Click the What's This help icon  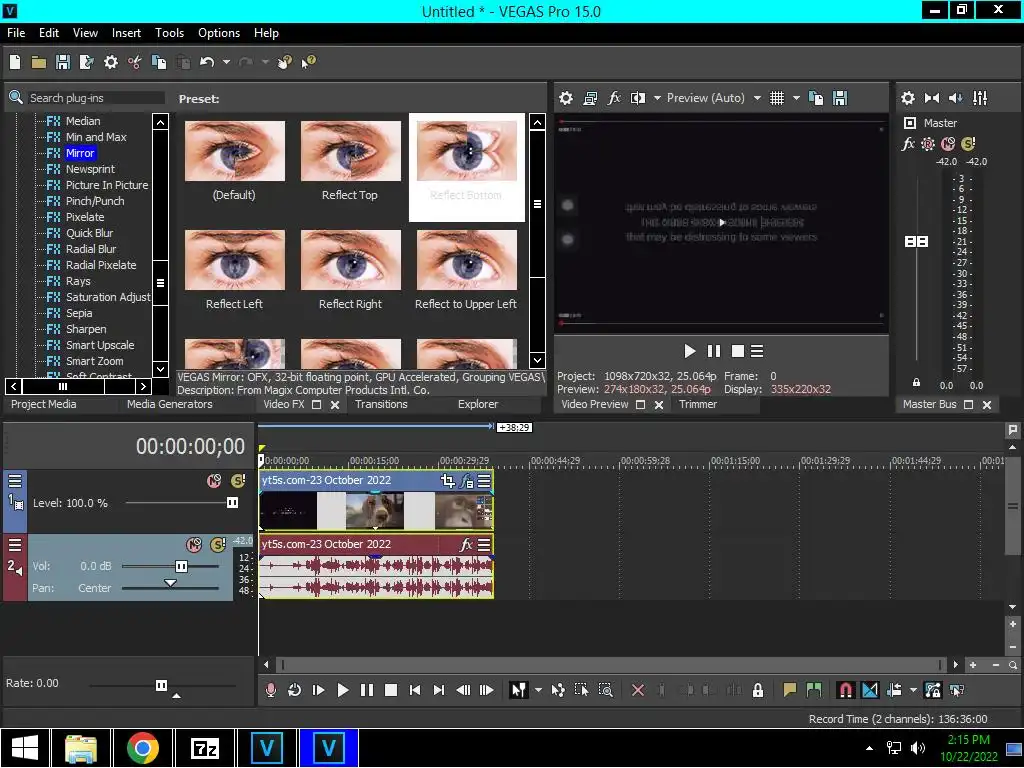point(308,62)
